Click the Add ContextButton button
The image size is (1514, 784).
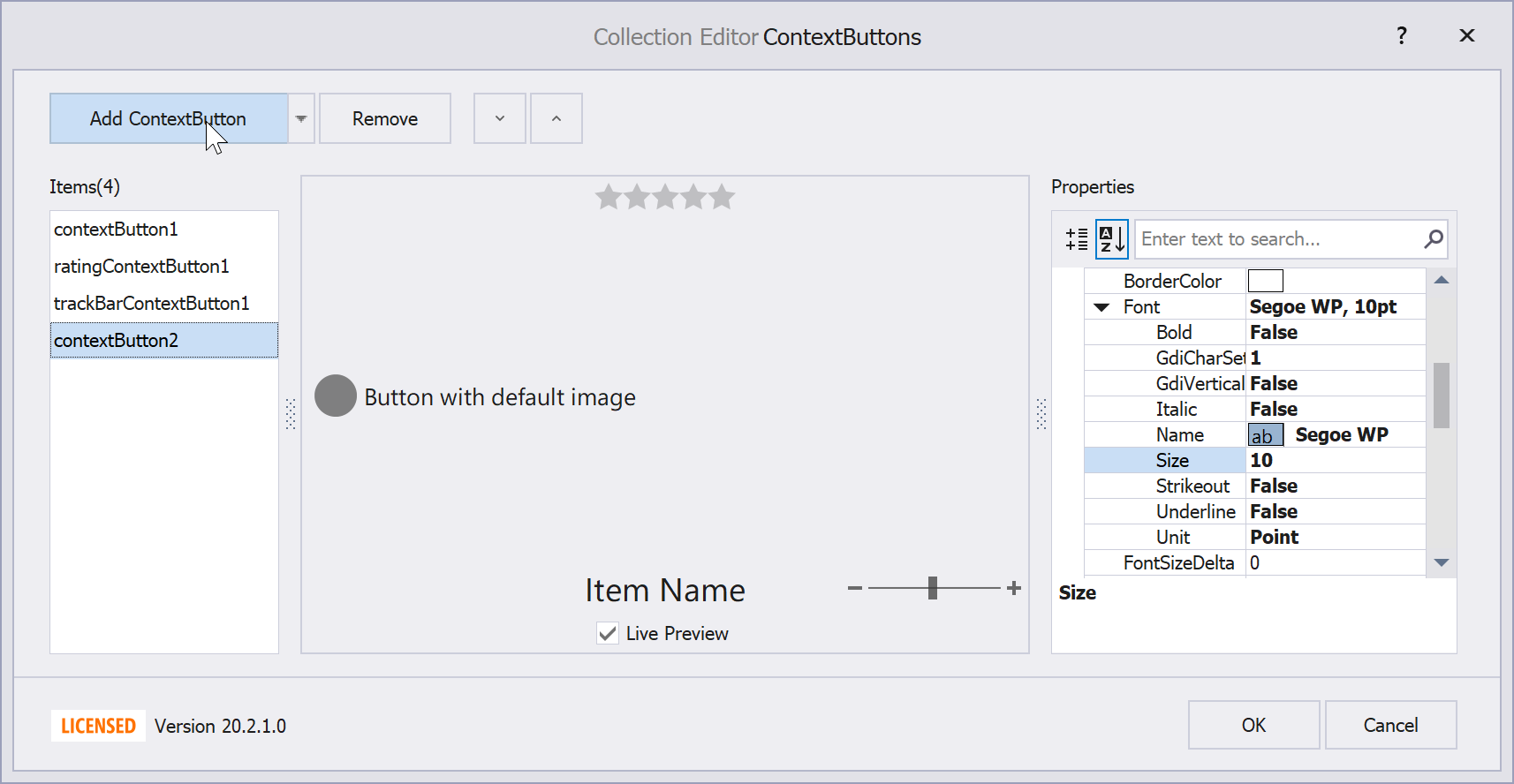[168, 118]
